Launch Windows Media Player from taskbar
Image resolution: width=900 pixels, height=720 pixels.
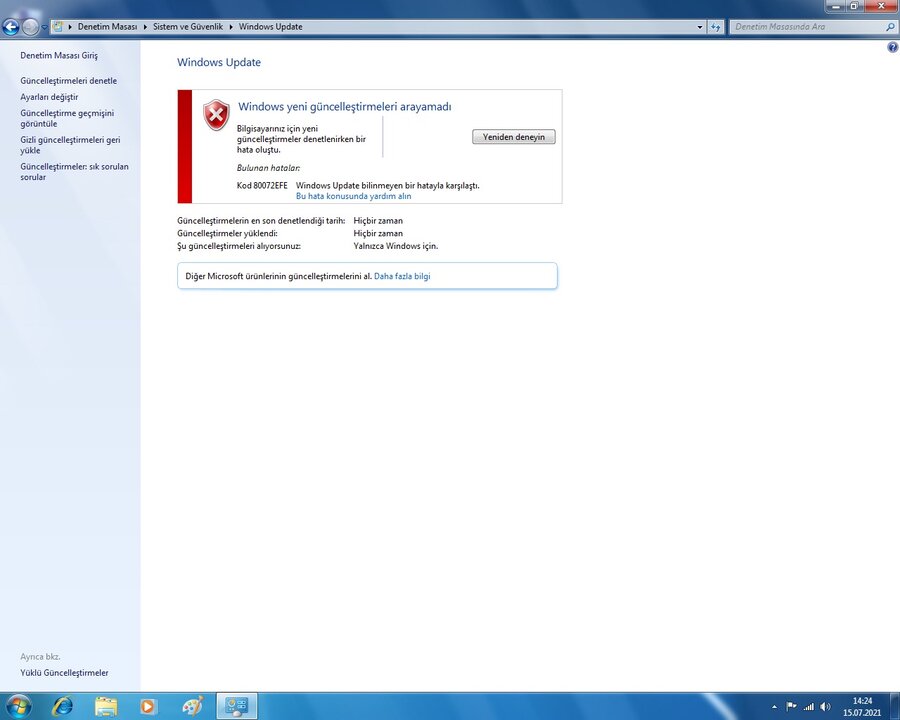(148, 706)
